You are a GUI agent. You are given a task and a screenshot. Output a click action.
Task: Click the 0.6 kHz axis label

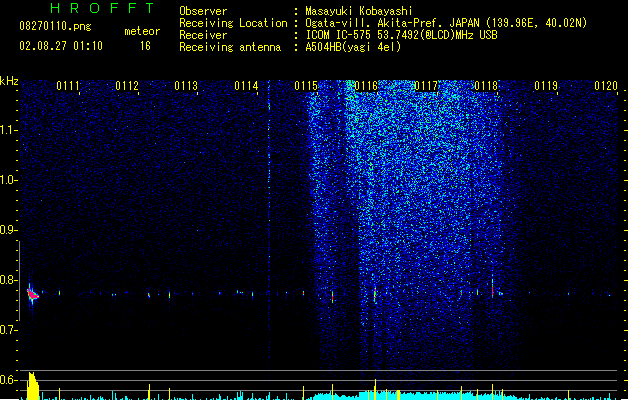coord(9,380)
